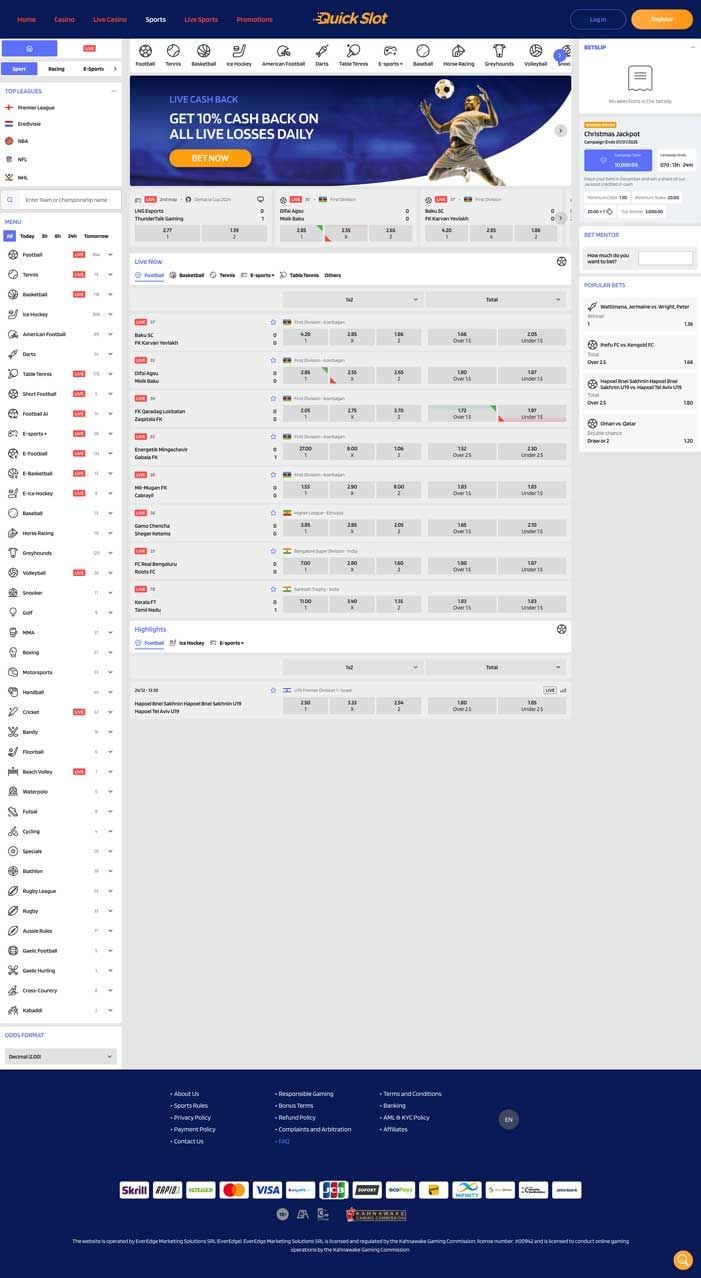Image resolution: width=701 pixels, height=1278 pixels.
Task: Select Baseball icon in top sports bar
Action: 423,51
